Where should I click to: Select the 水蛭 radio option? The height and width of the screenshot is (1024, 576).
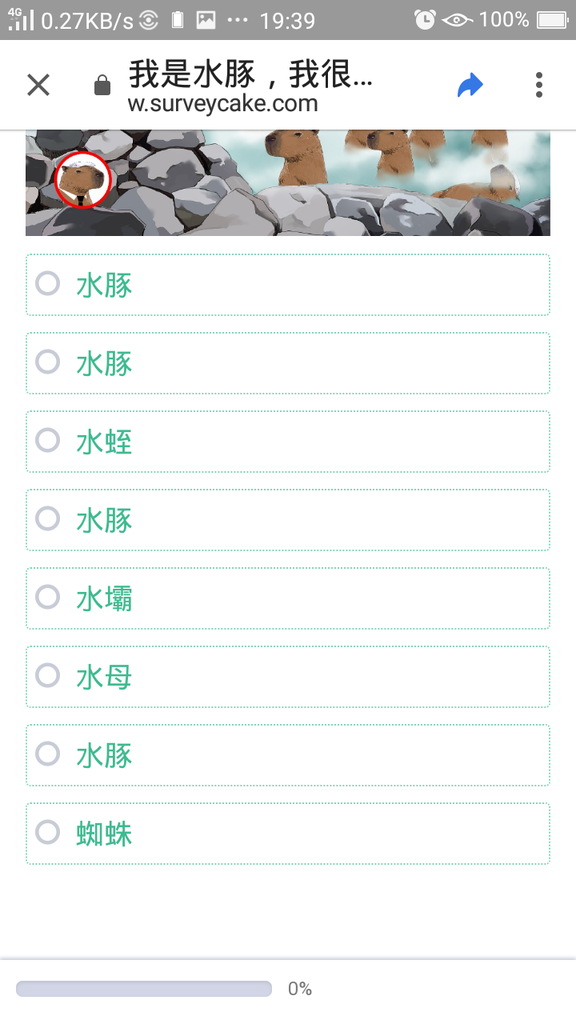pyautogui.click(x=288, y=441)
